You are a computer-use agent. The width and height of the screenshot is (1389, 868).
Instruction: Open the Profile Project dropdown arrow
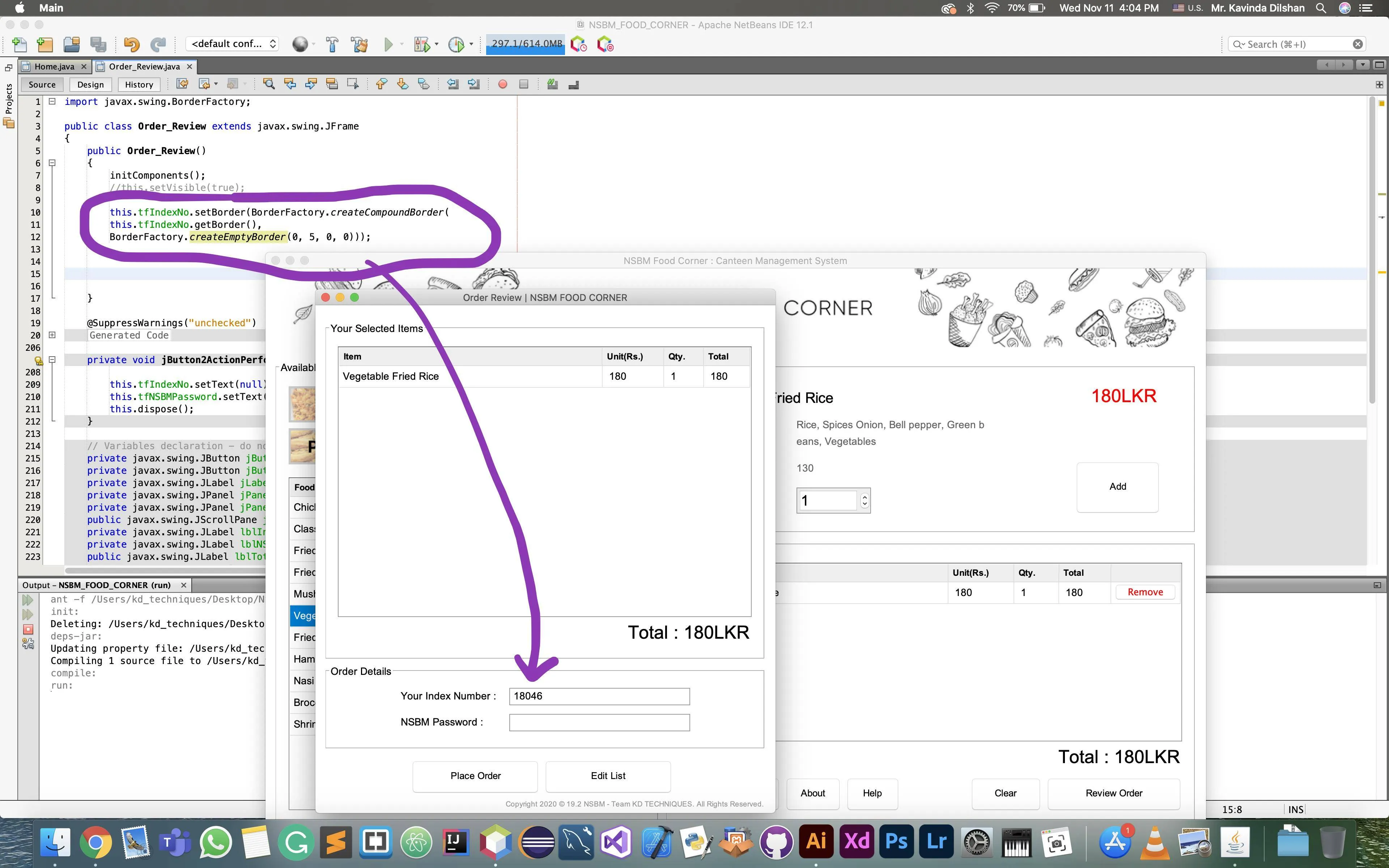471,44
